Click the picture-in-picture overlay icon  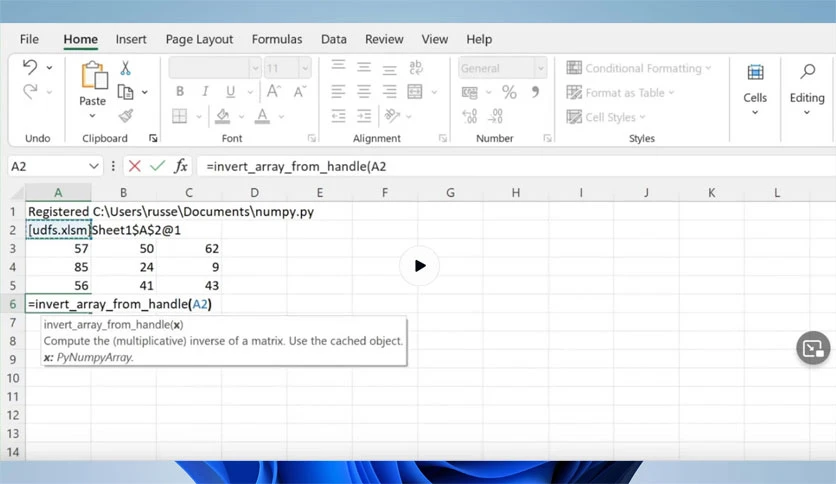coord(813,348)
